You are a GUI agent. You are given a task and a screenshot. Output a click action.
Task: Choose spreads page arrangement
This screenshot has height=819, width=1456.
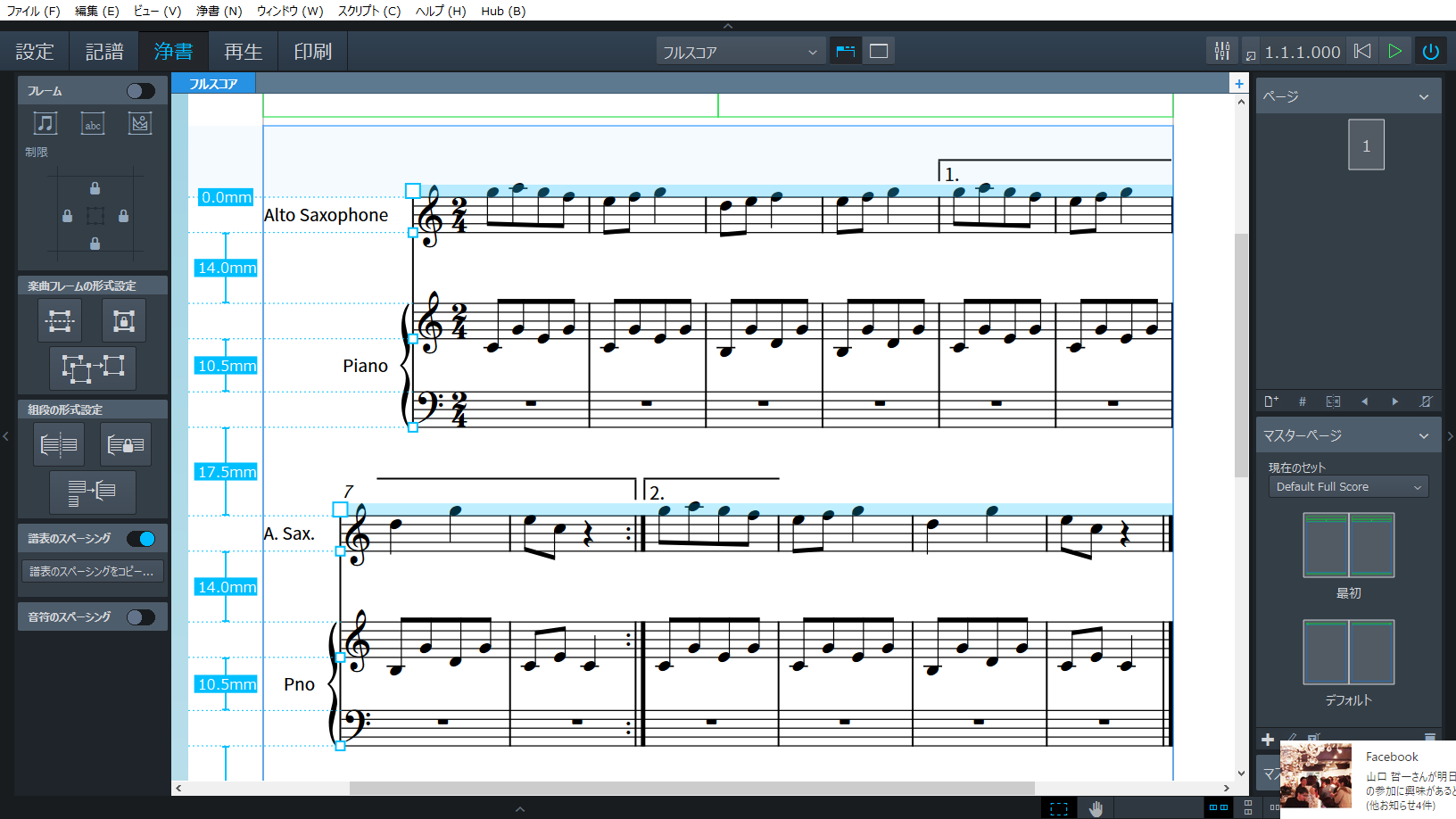point(1218,807)
